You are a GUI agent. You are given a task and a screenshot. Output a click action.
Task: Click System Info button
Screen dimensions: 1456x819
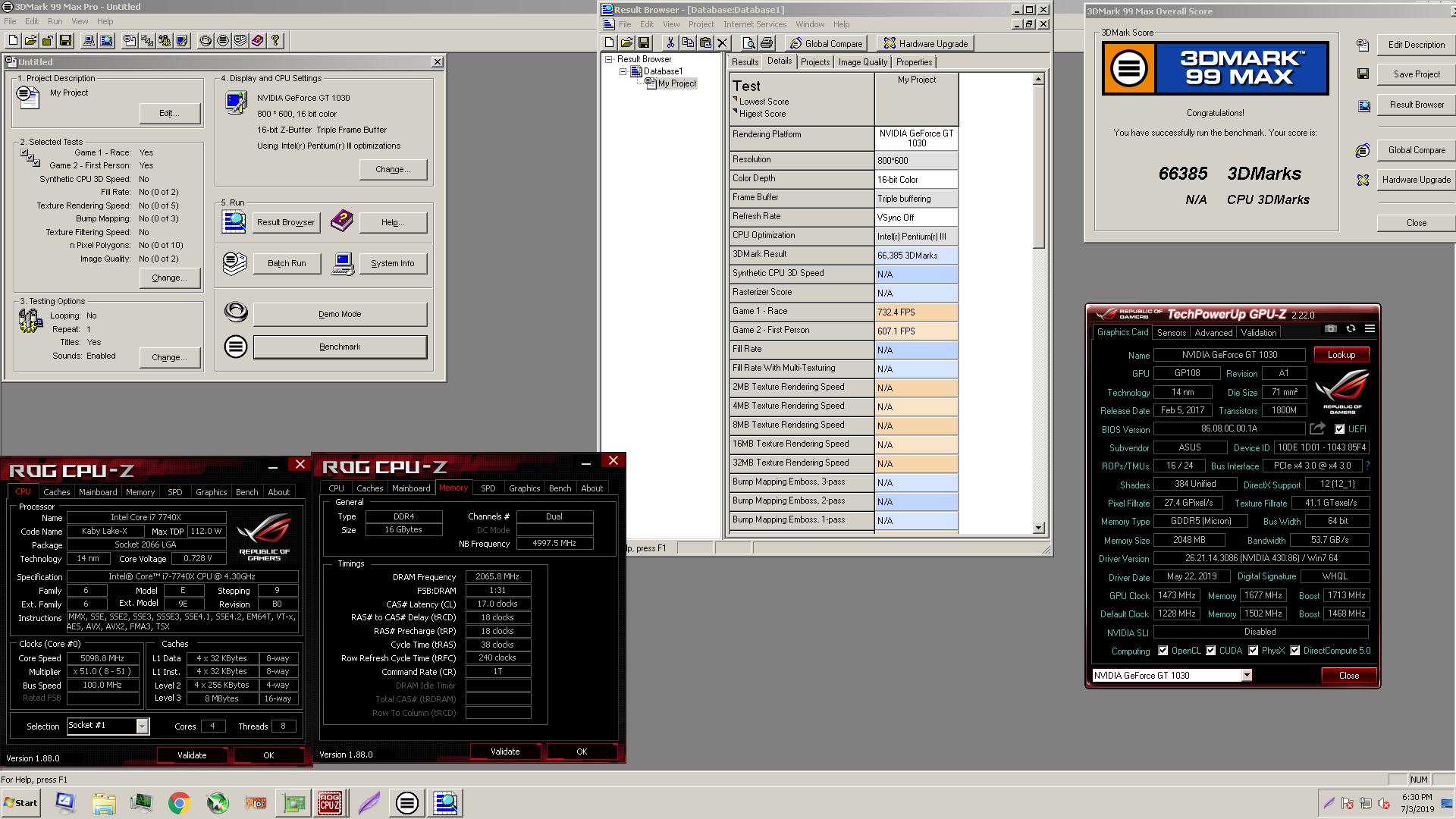pos(392,263)
